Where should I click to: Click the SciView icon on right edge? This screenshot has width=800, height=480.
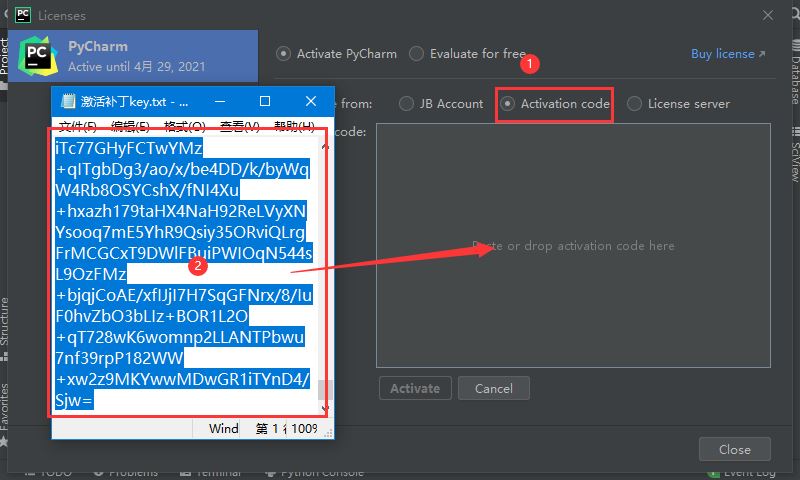pyautogui.click(x=795, y=132)
